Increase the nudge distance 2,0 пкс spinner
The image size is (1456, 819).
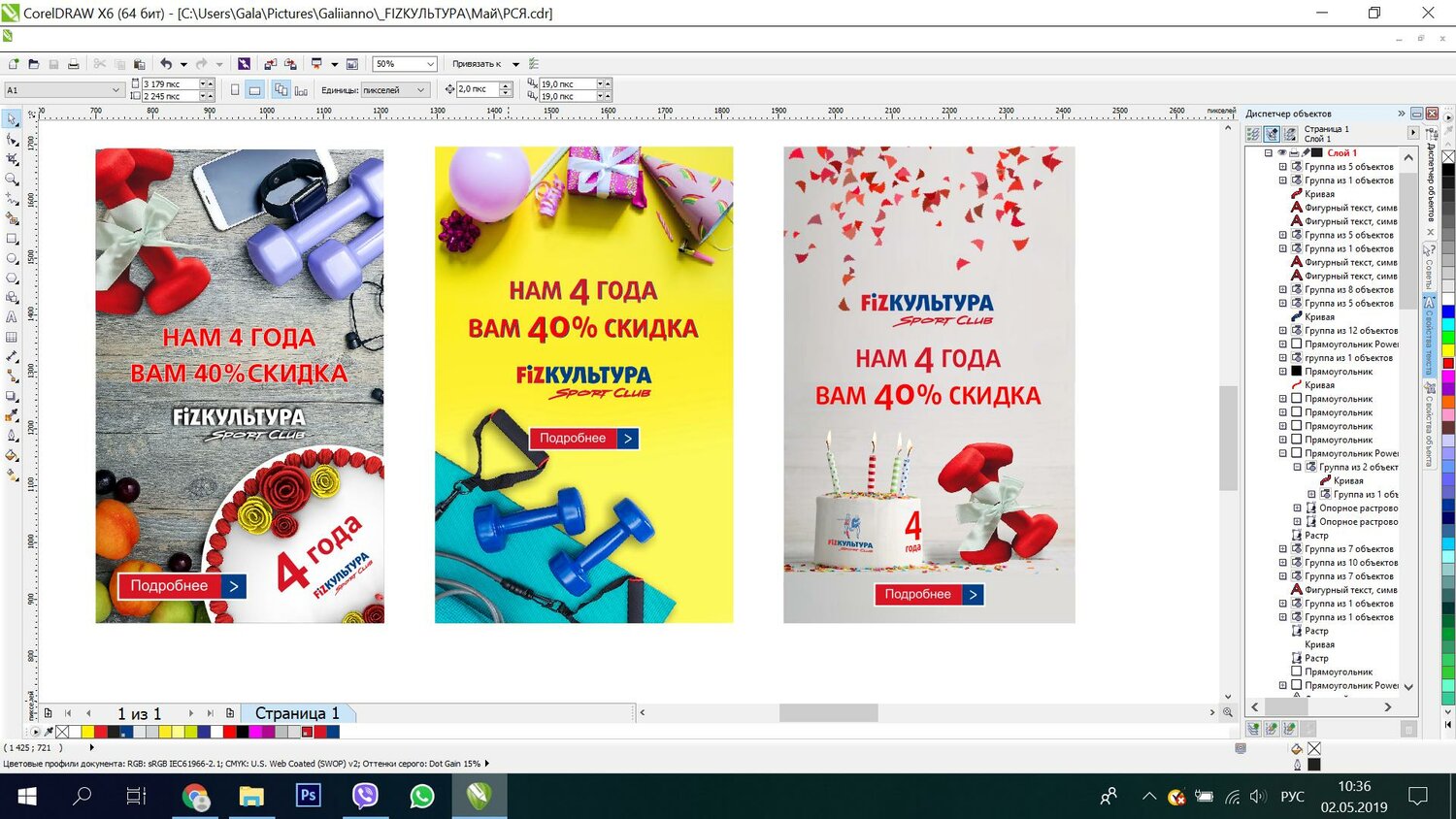506,85
